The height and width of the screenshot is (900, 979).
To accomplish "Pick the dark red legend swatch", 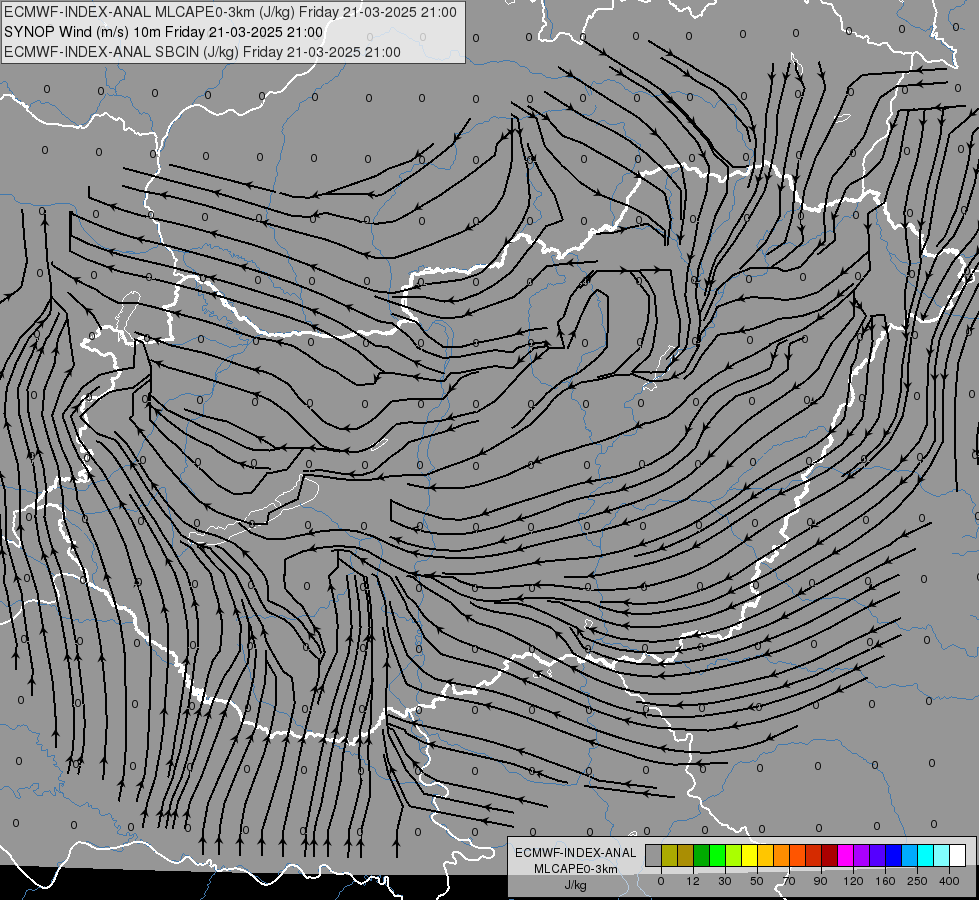I will point(829,855).
